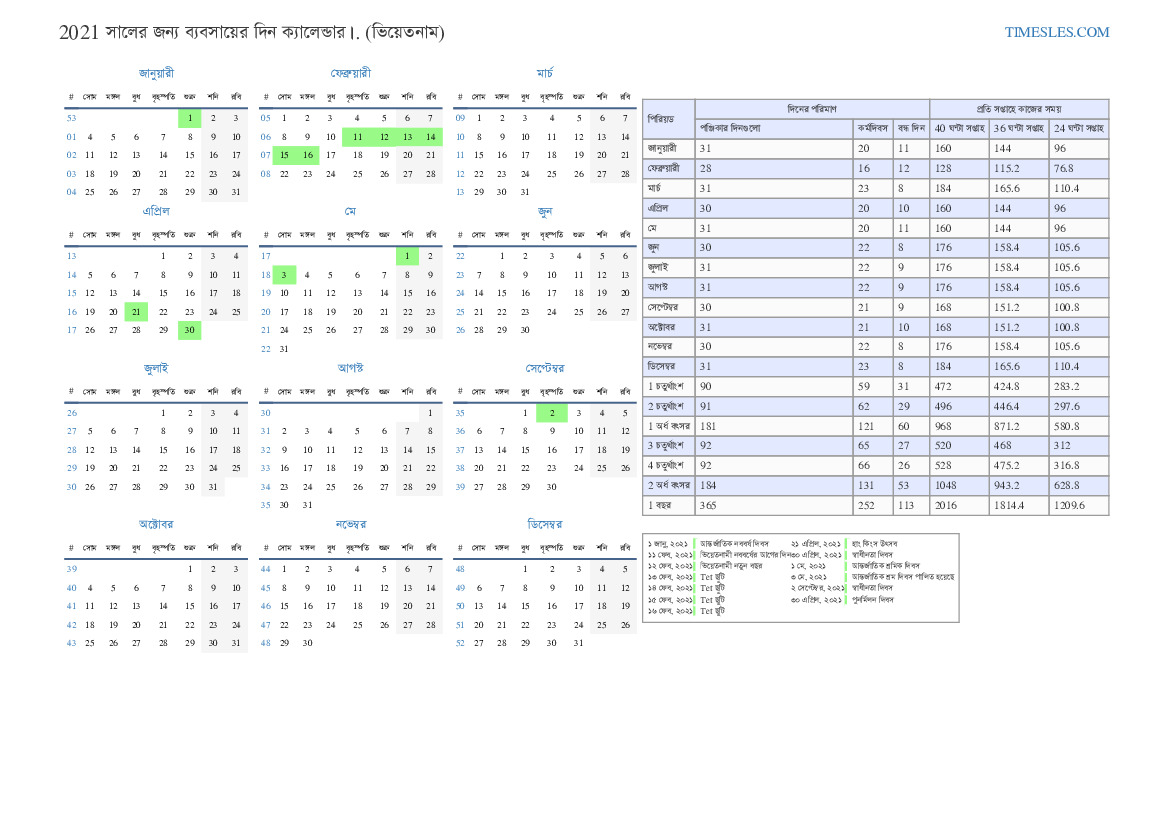This screenshot has height=827, width=1169.
Task: Click the জানুয়ারী month heading
Action: click(x=156, y=73)
